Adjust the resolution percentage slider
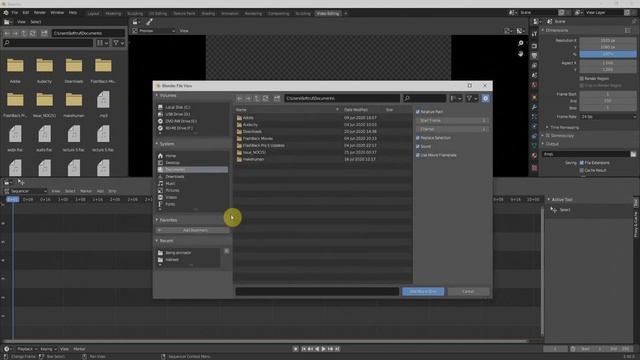 point(607,54)
